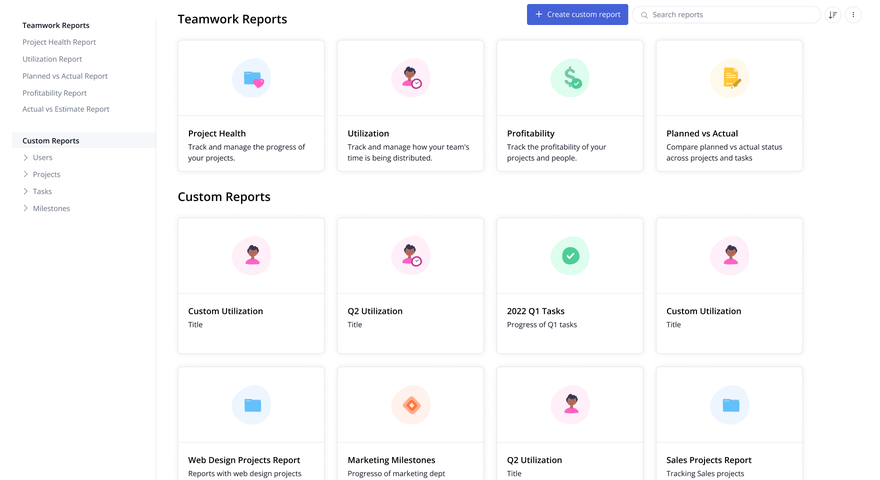Focus the Search reports input field
The image size is (880, 480).
727,15
